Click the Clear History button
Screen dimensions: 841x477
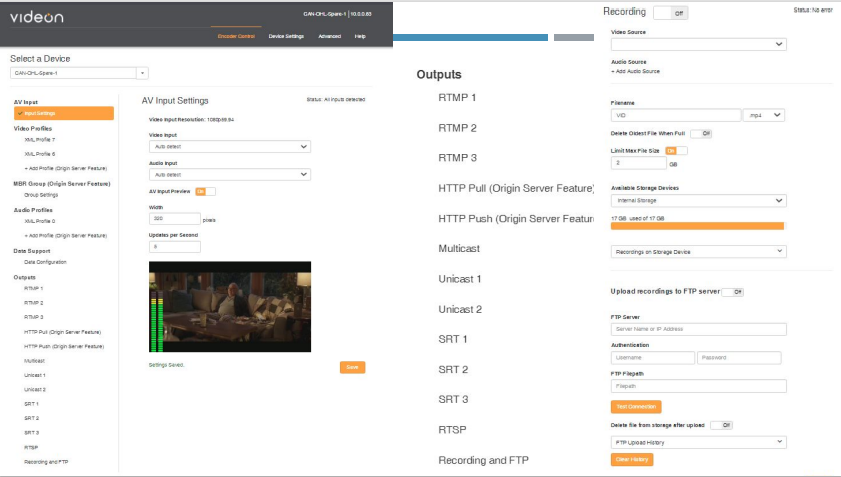(x=631, y=459)
